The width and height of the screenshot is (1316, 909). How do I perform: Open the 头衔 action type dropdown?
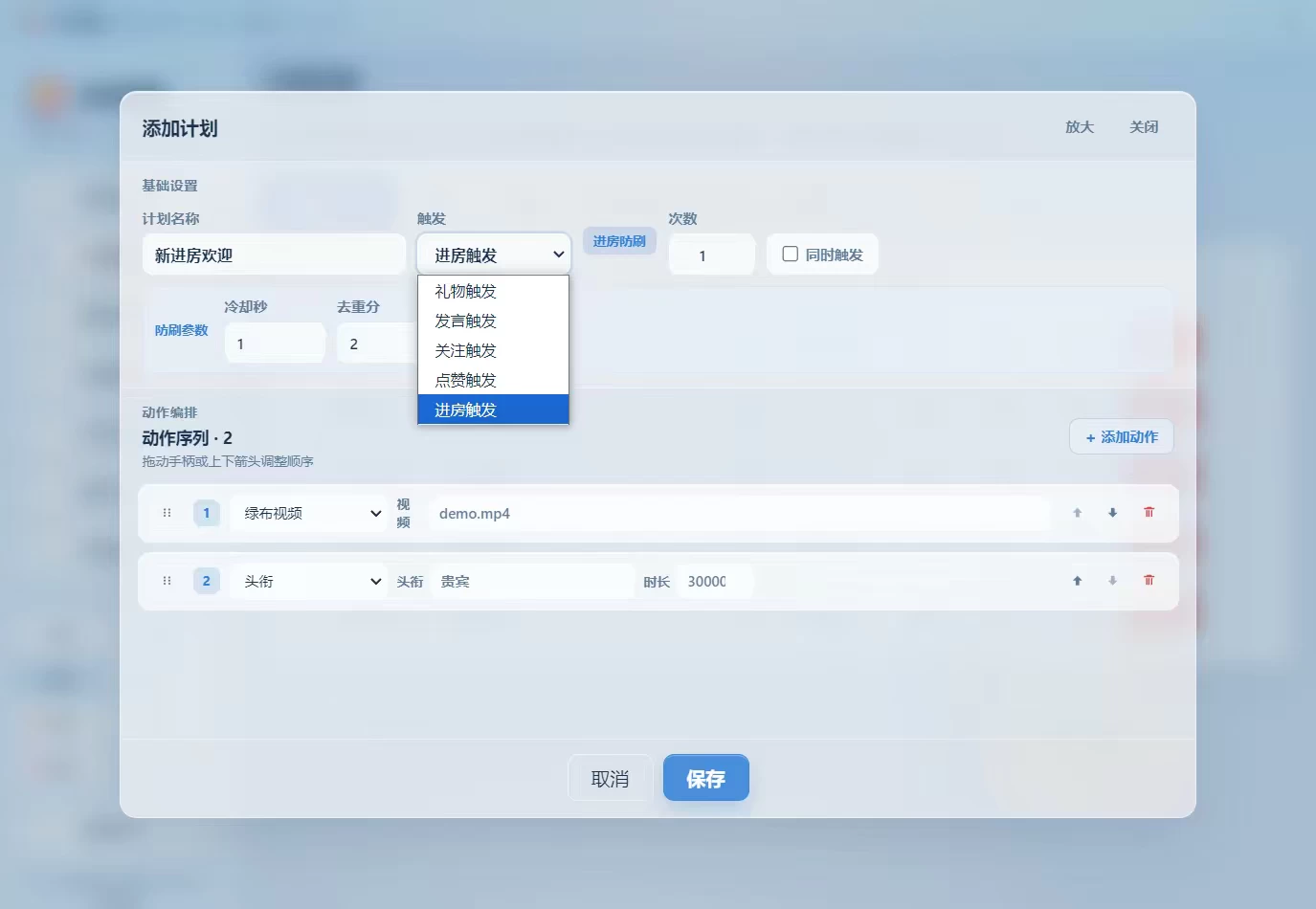pos(308,582)
